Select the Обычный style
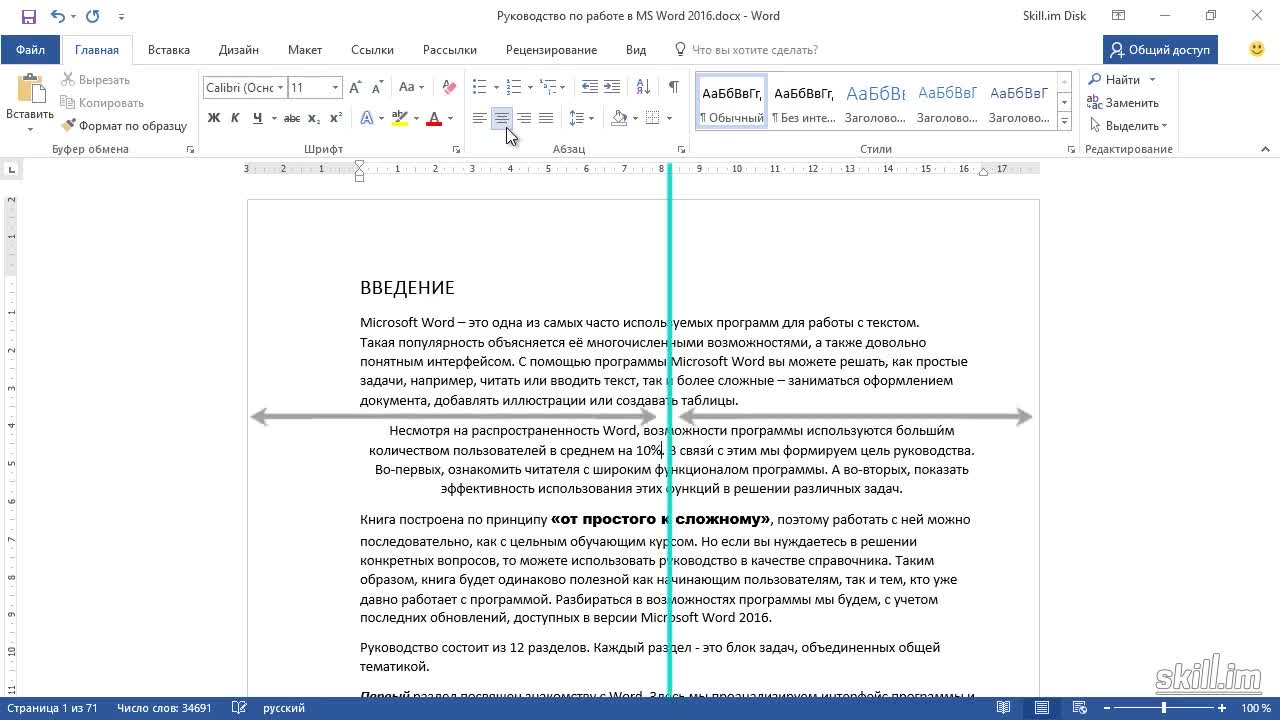 coord(732,103)
